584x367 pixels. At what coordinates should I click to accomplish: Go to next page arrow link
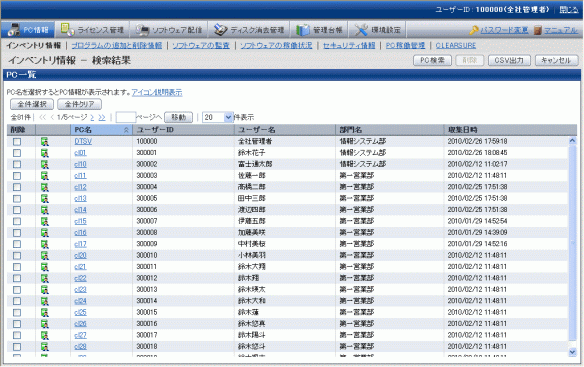[x=92, y=117]
